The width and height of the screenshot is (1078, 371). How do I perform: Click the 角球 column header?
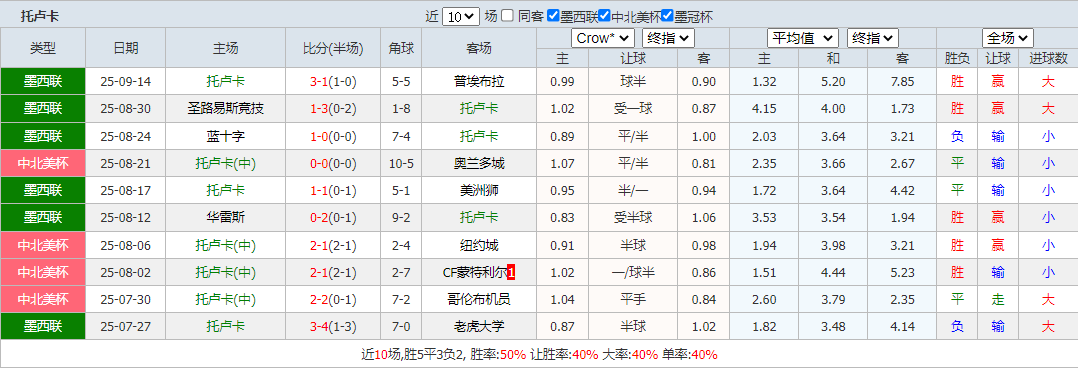tap(401, 48)
